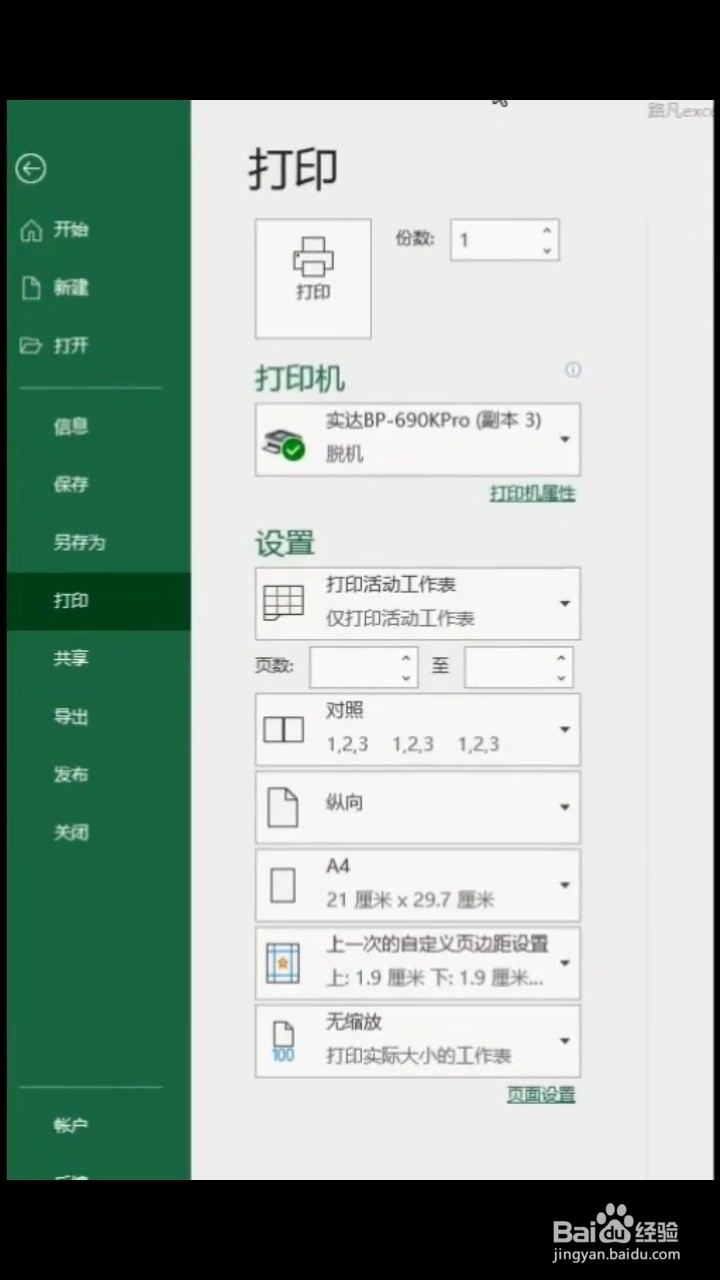The image size is (720, 1280).
Task: Click the custom margins icon
Action: [283, 963]
